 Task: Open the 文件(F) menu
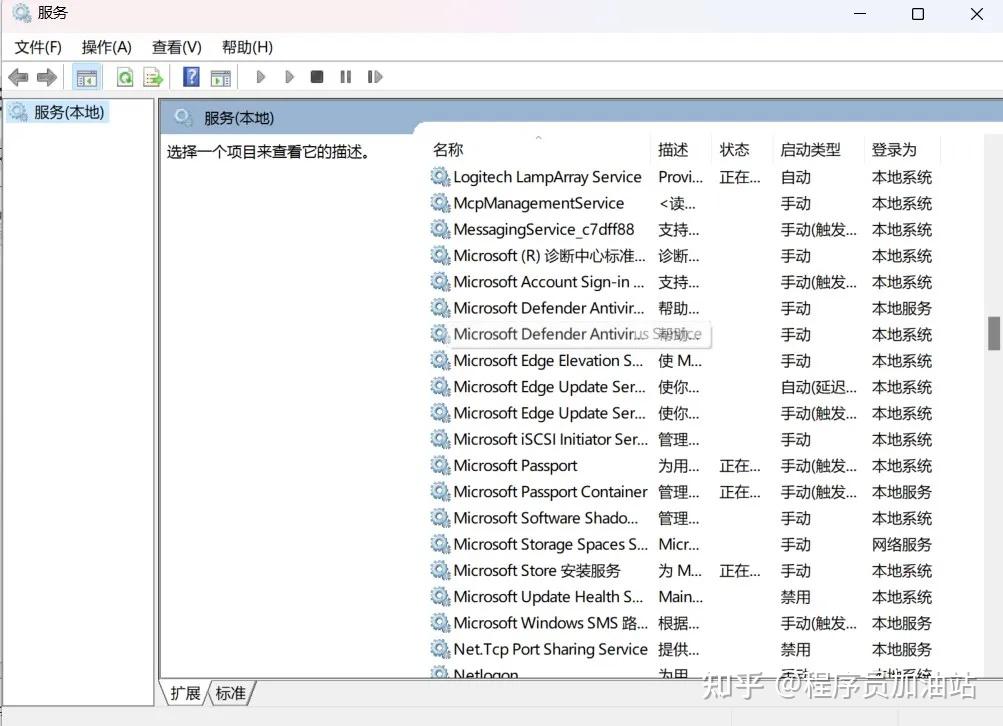tap(38, 47)
